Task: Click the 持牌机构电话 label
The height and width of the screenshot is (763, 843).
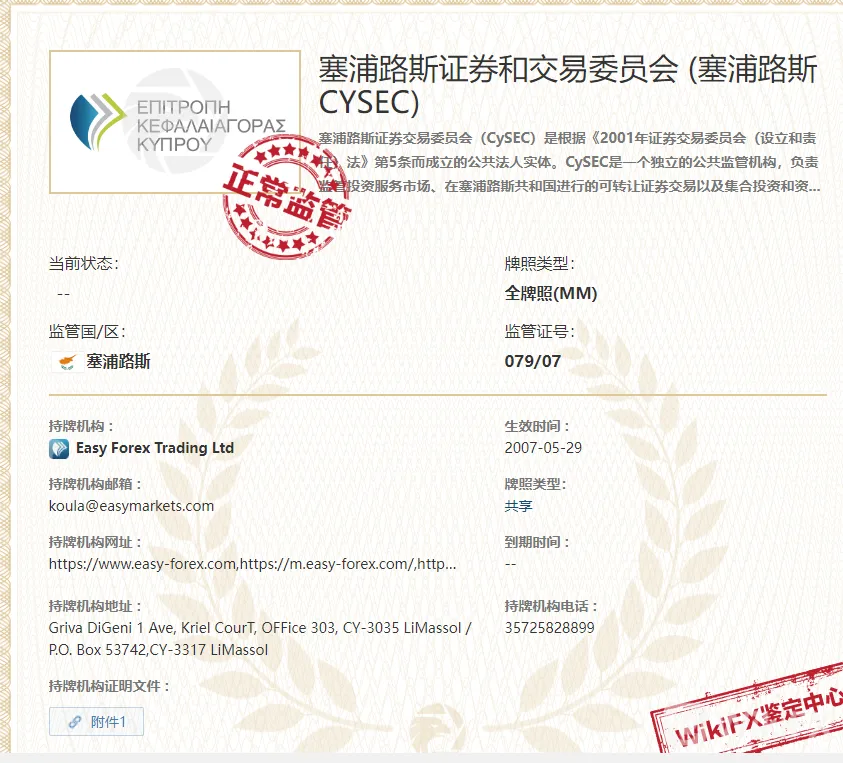Action: 551,606
